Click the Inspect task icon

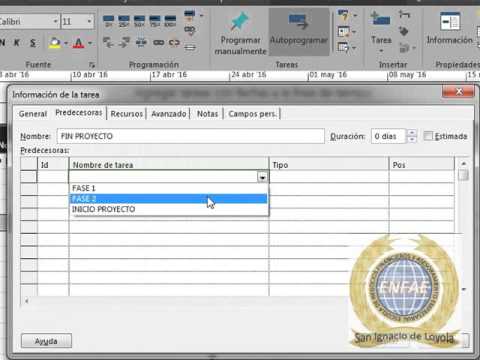pyautogui.click(x=343, y=15)
